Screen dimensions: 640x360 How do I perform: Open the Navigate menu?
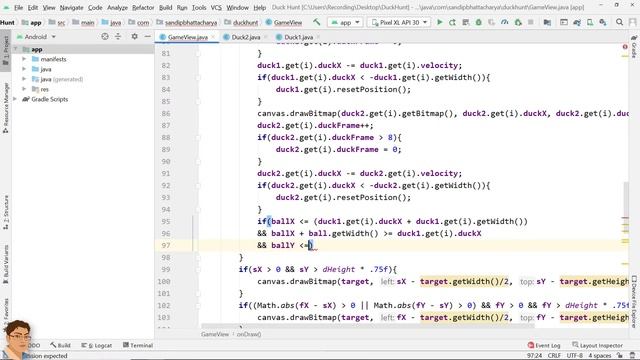click(x=71, y=7)
